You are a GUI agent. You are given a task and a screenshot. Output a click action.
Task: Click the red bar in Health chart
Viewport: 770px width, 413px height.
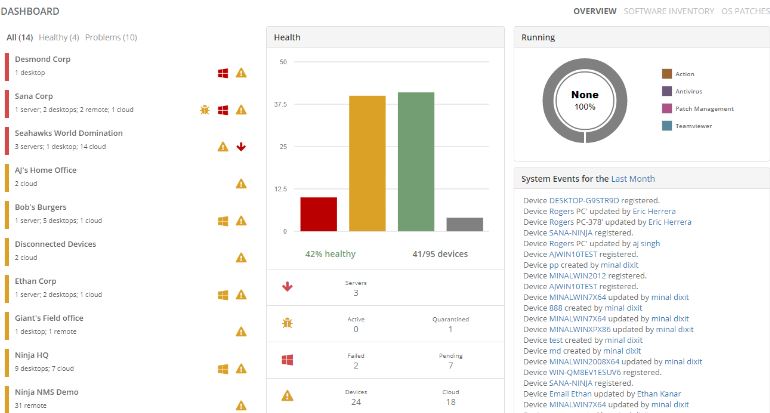pyautogui.click(x=319, y=214)
